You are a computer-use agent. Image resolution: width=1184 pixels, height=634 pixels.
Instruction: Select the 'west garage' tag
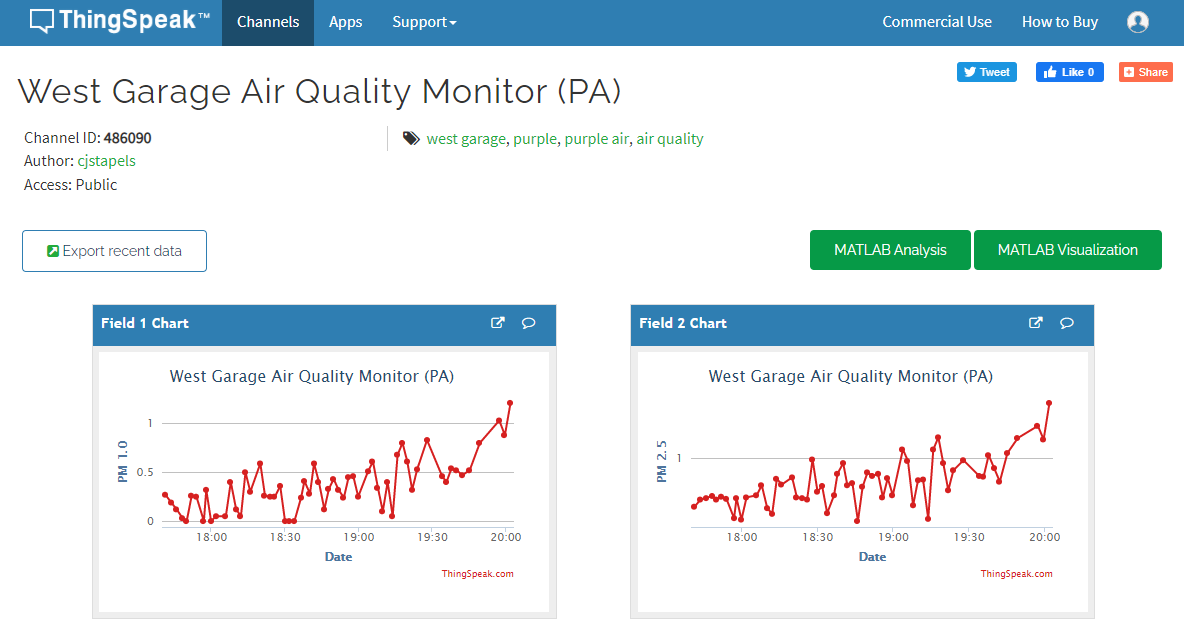466,139
